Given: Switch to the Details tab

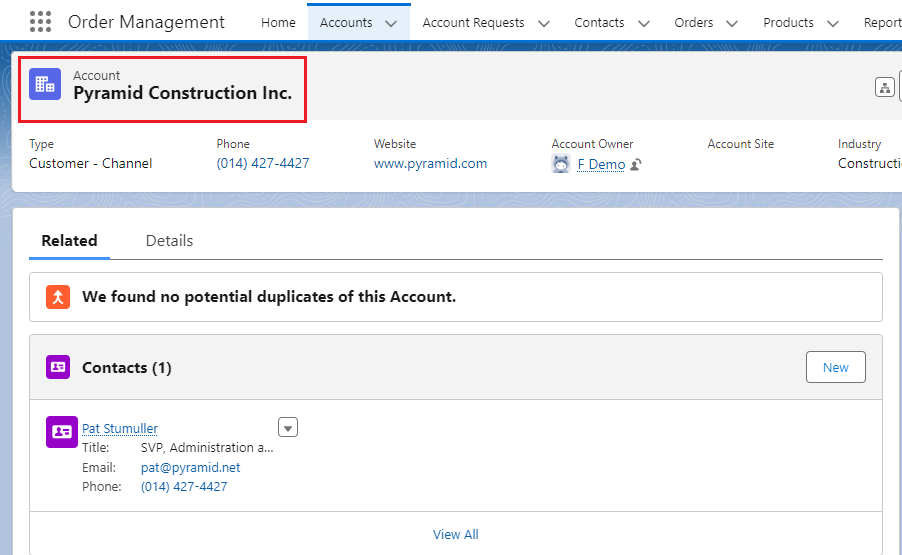Looking at the screenshot, I should (169, 241).
